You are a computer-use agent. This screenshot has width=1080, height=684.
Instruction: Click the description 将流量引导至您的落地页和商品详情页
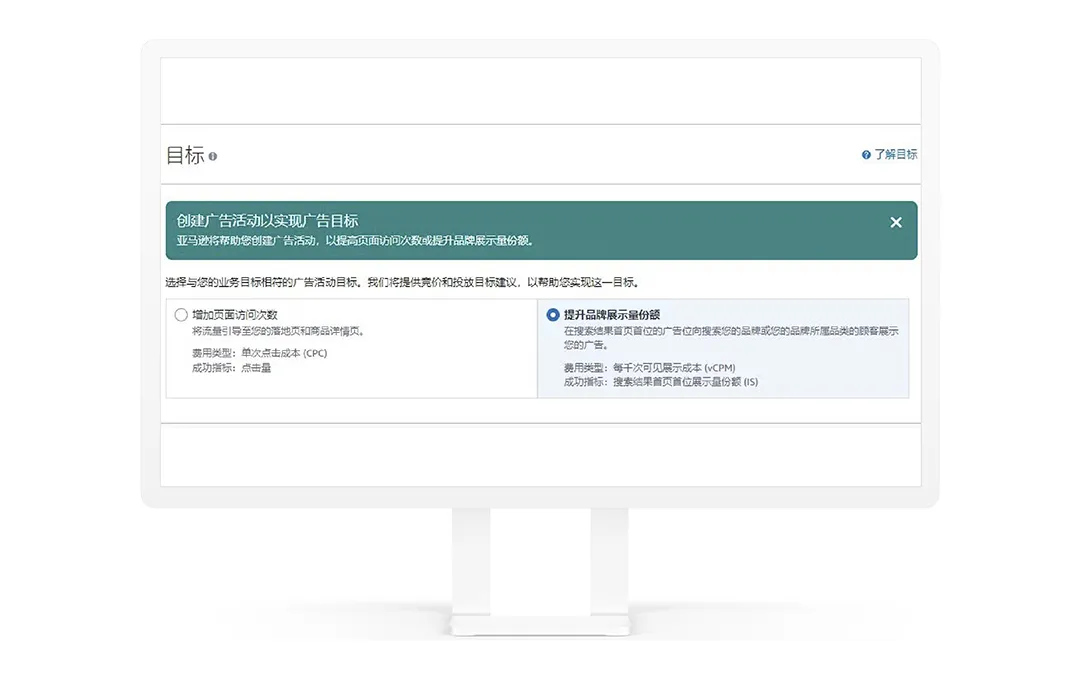[278, 331]
